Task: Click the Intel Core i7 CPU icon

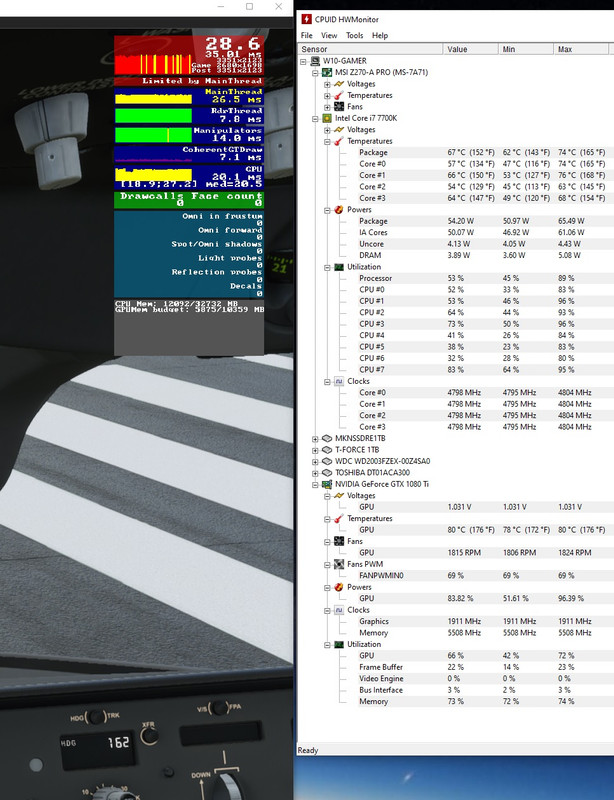Action: [327, 118]
